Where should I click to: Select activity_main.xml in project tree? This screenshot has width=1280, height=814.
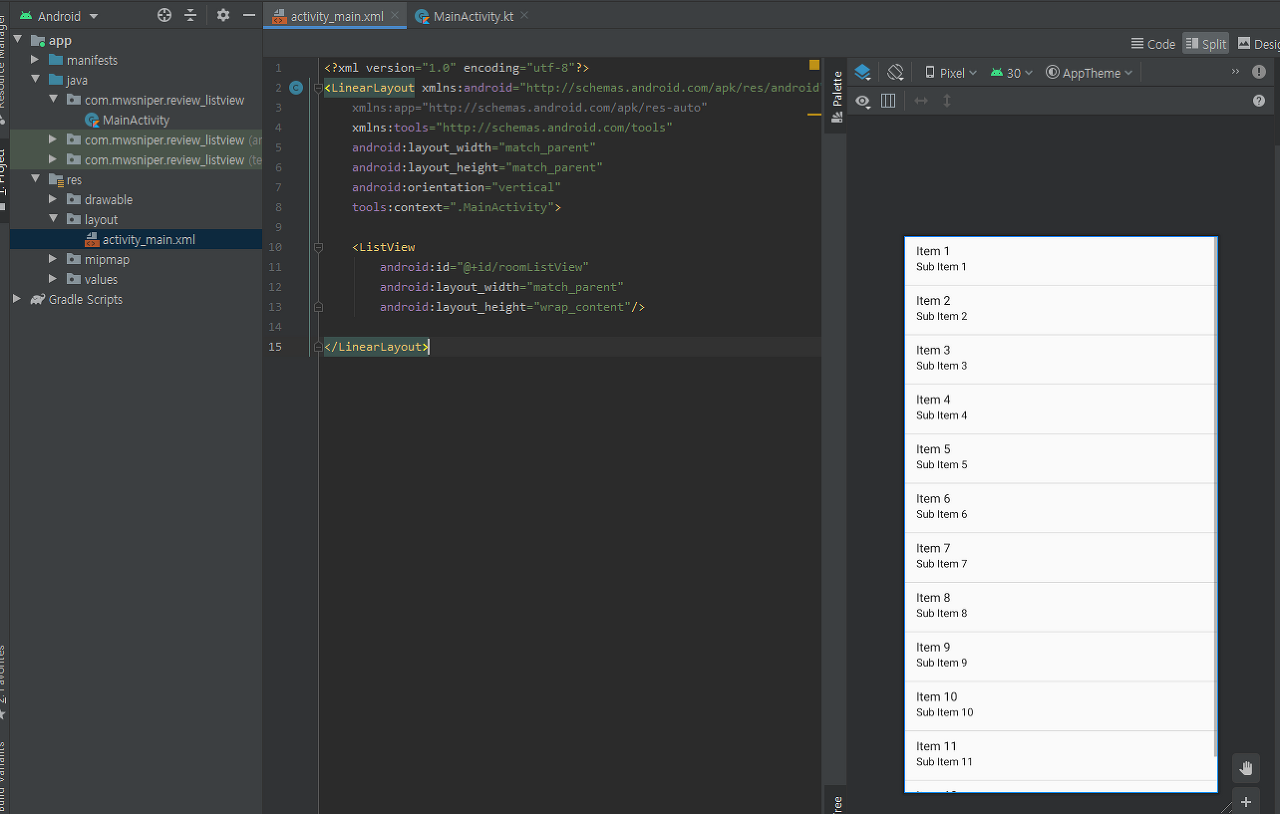pyautogui.click(x=149, y=239)
